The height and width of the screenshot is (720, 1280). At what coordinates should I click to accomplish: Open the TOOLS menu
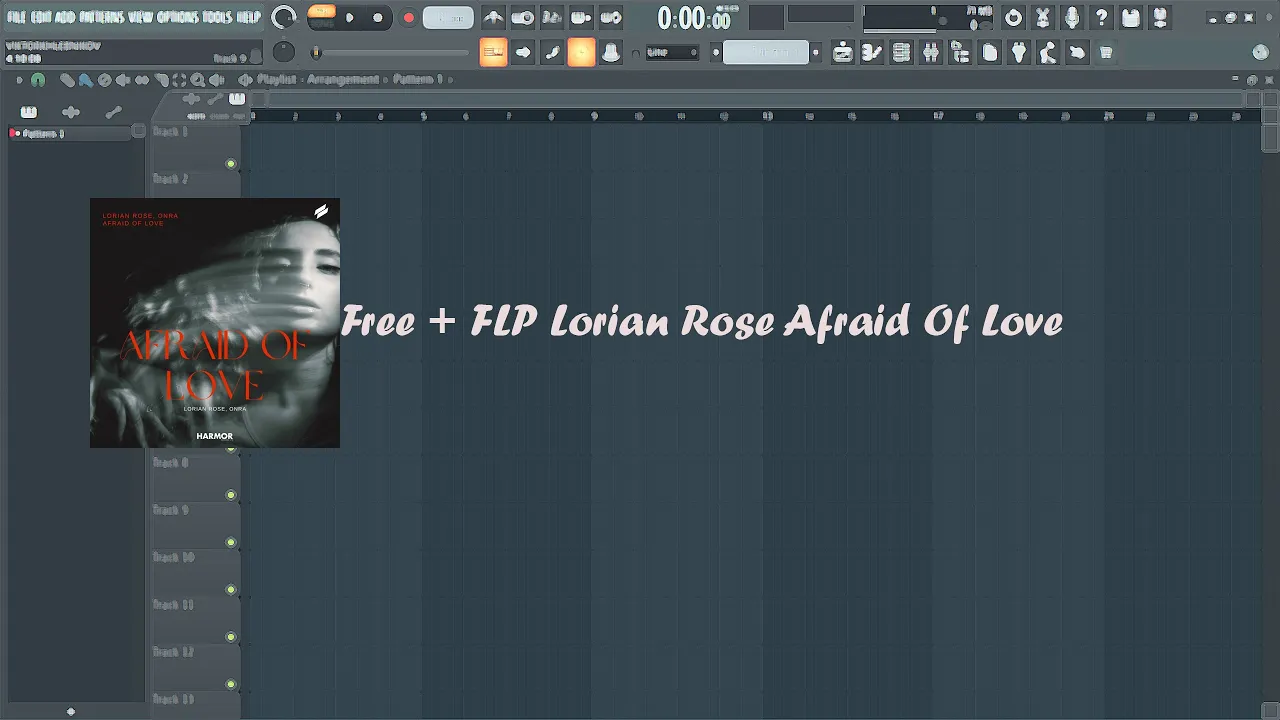[x=217, y=17]
